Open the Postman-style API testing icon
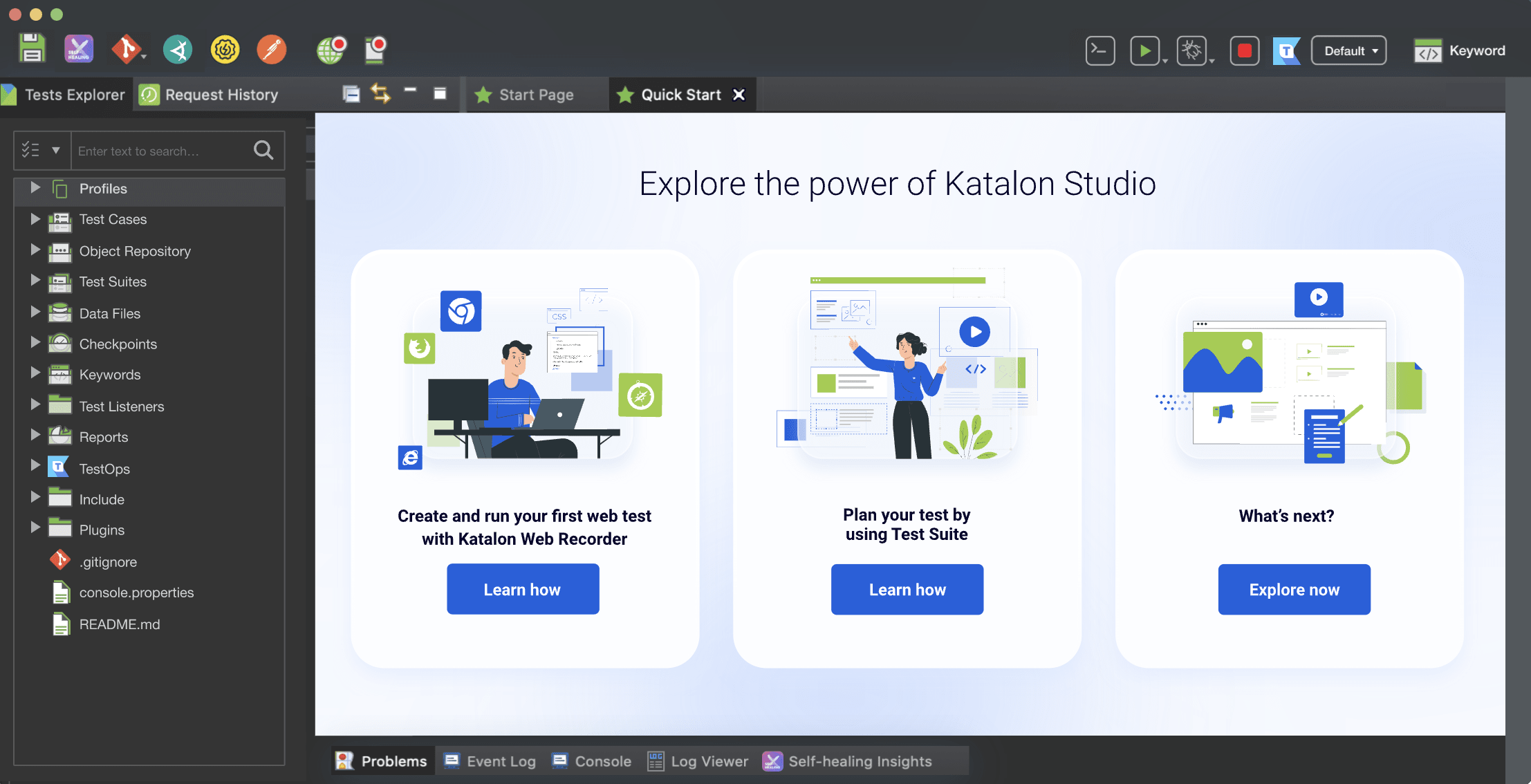Image resolution: width=1531 pixels, height=784 pixels. point(271,48)
